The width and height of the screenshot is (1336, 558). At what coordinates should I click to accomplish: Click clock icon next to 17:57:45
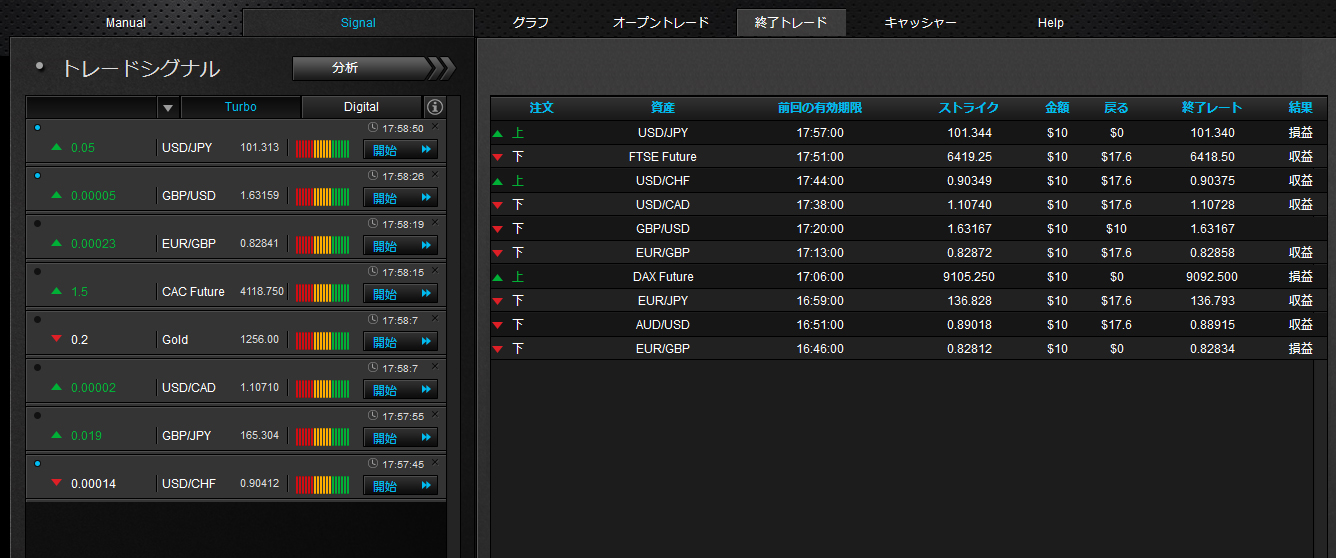(x=373, y=464)
